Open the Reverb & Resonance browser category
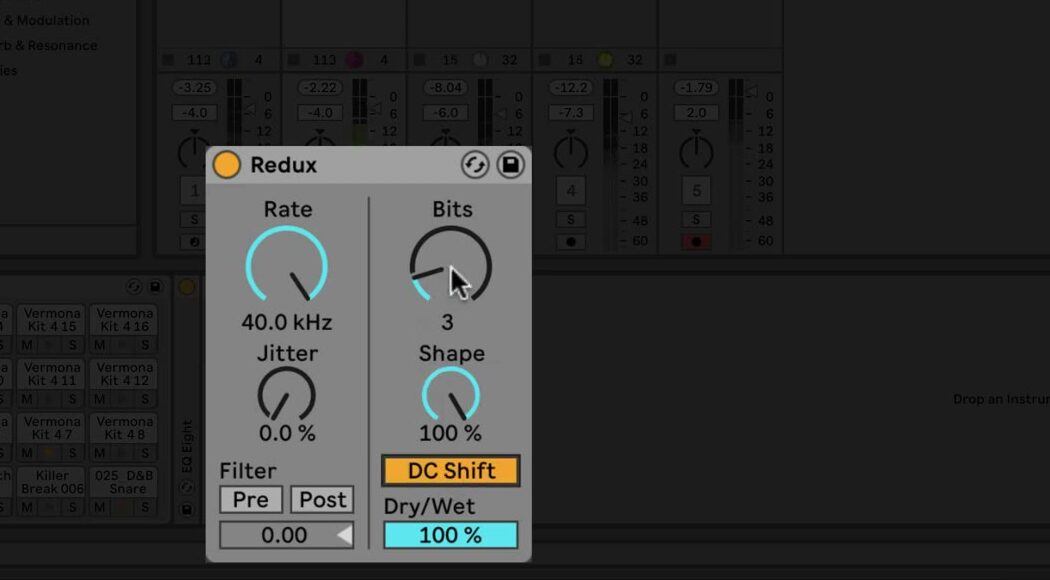This screenshot has width=1050, height=580. click(47, 46)
